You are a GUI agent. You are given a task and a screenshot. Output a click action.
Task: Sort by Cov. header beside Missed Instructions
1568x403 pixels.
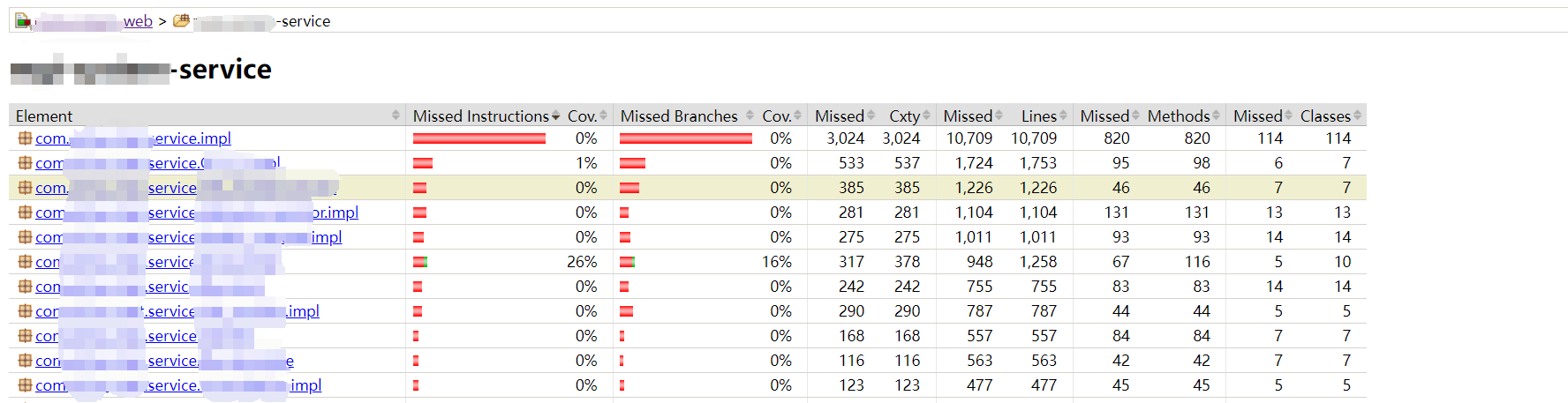(x=587, y=116)
